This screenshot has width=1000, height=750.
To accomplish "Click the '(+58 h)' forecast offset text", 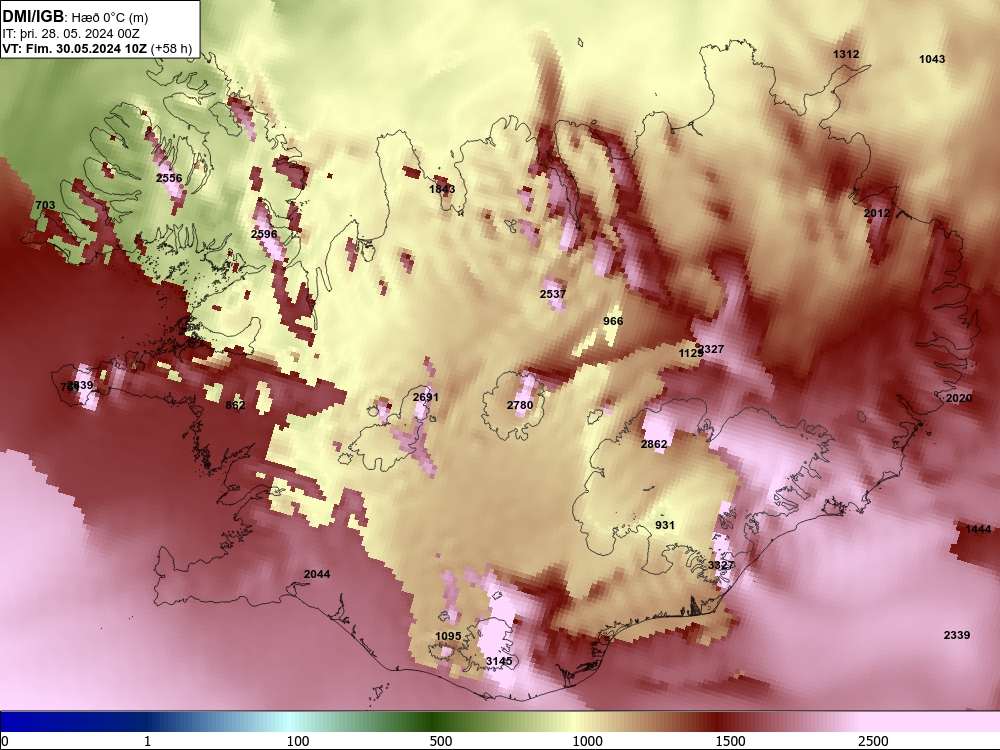I will pyautogui.click(x=172, y=49).
